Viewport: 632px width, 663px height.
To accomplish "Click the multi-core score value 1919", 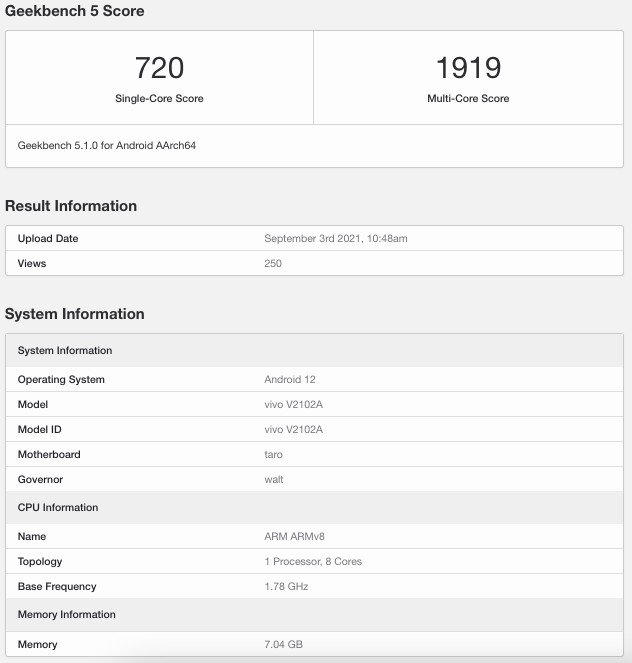I will click(468, 68).
